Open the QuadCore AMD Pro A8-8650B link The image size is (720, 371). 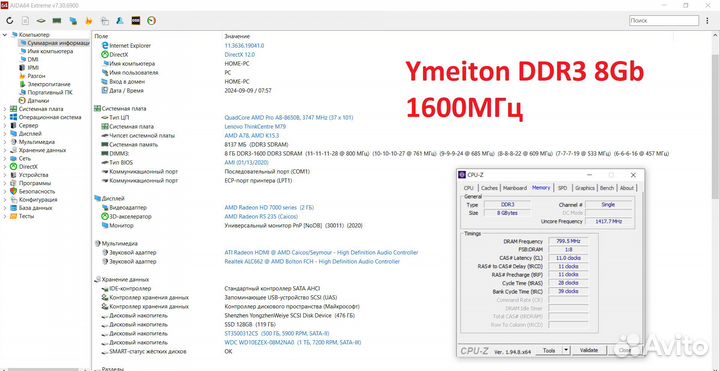click(x=289, y=118)
